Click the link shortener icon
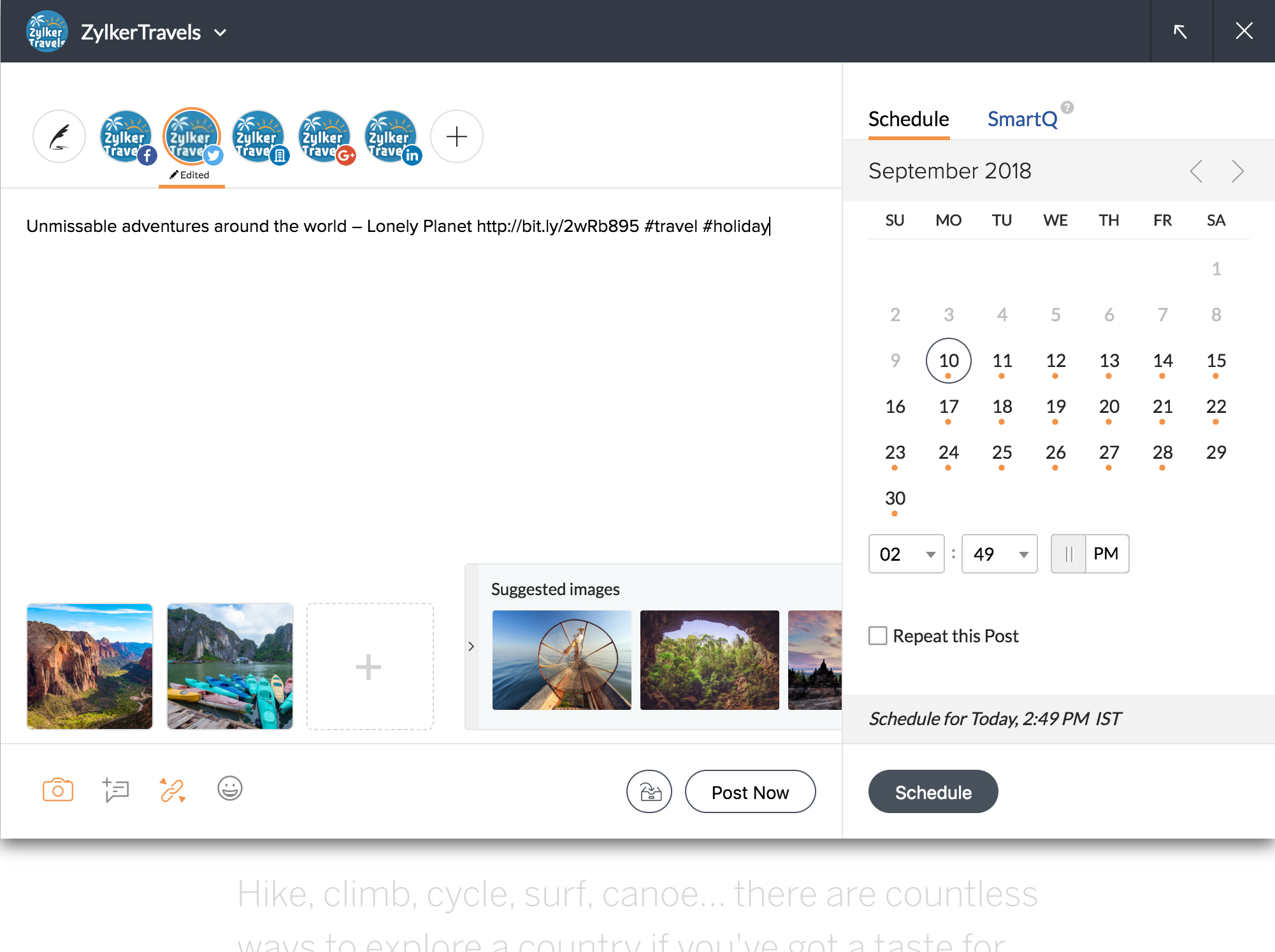Viewport: 1275px width, 952px height. [x=172, y=790]
